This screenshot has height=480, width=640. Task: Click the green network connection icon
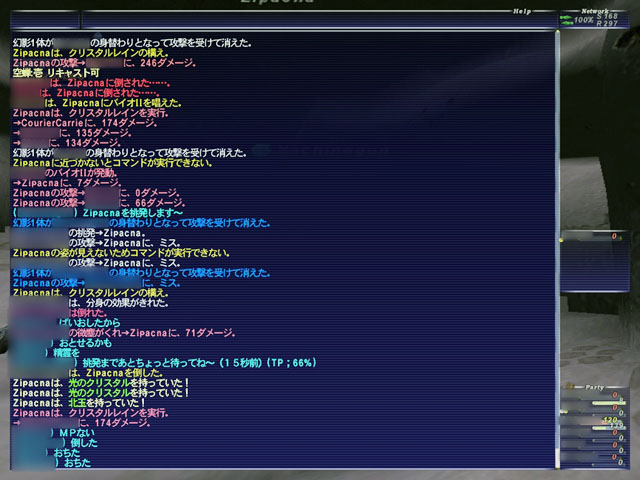click(x=566, y=19)
